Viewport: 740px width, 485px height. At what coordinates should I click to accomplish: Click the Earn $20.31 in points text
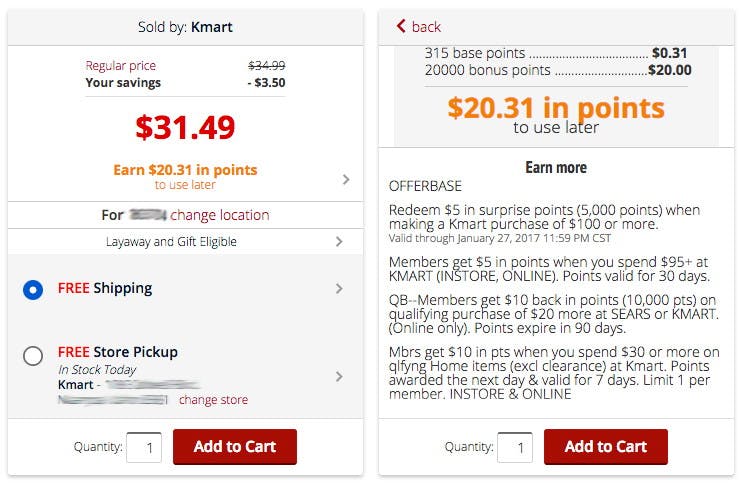tap(185, 170)
